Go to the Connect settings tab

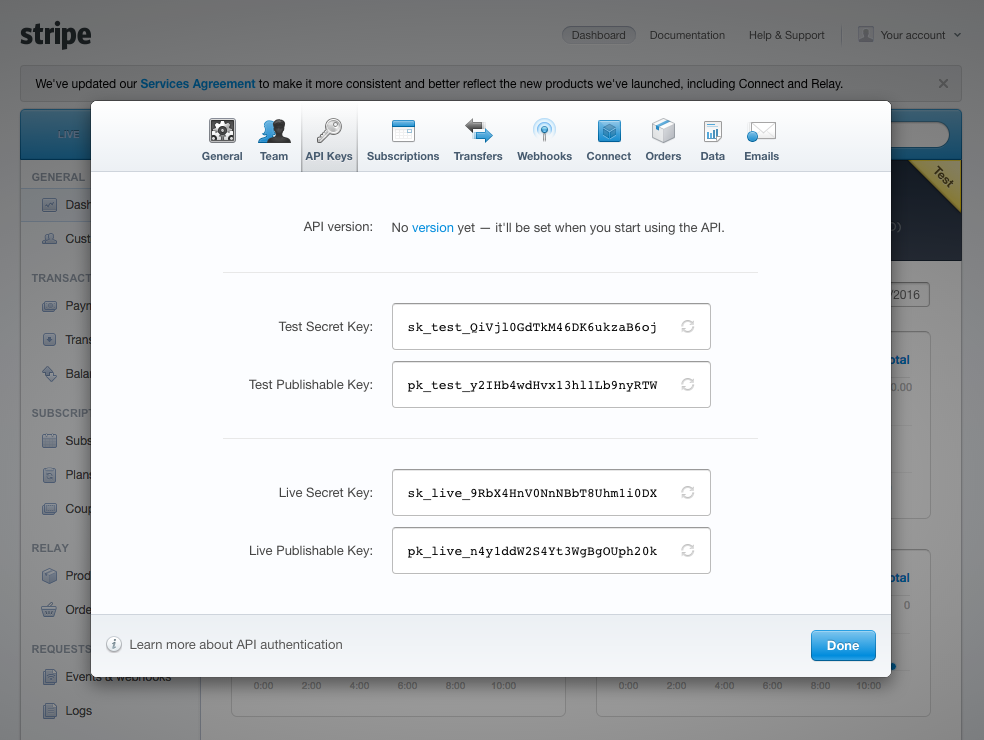pos(609,139)
